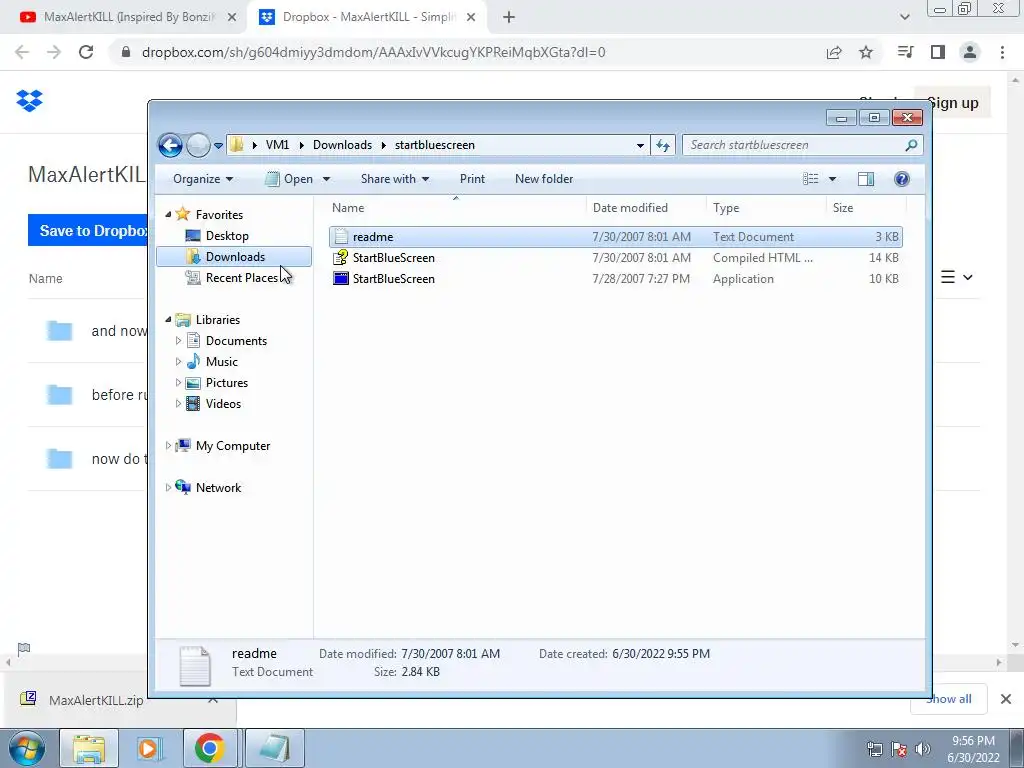
Task: Click the Dropbox logo
Action: point(29,101)
